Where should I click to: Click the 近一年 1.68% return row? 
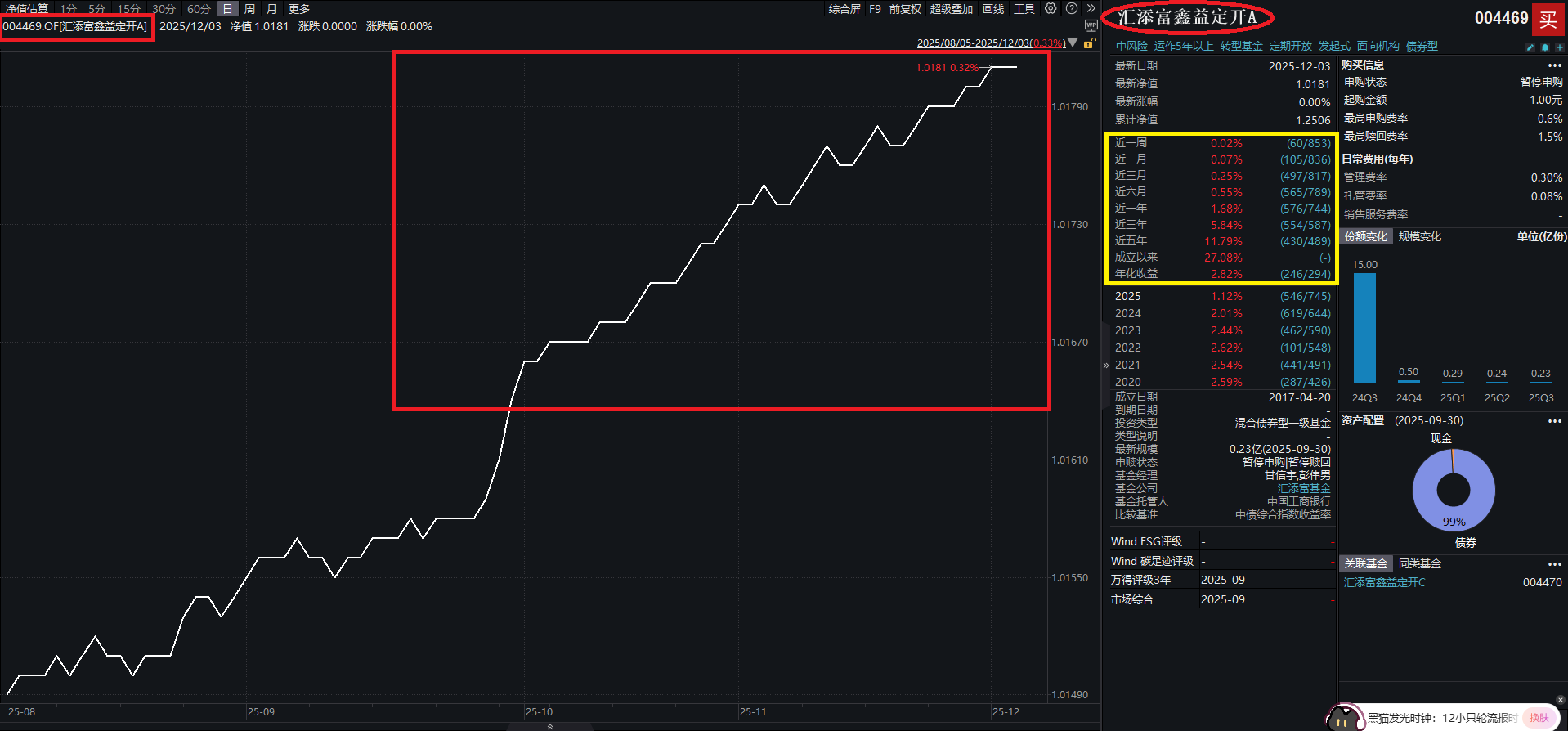coord(1222,209)
